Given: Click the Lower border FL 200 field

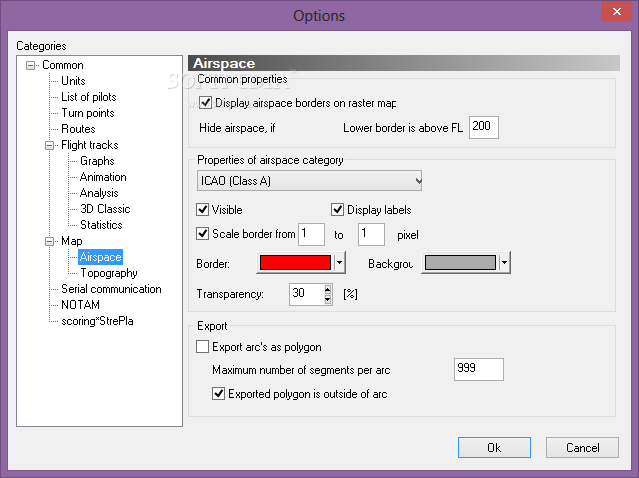Looking at the screenshot, I should point(484,127).
